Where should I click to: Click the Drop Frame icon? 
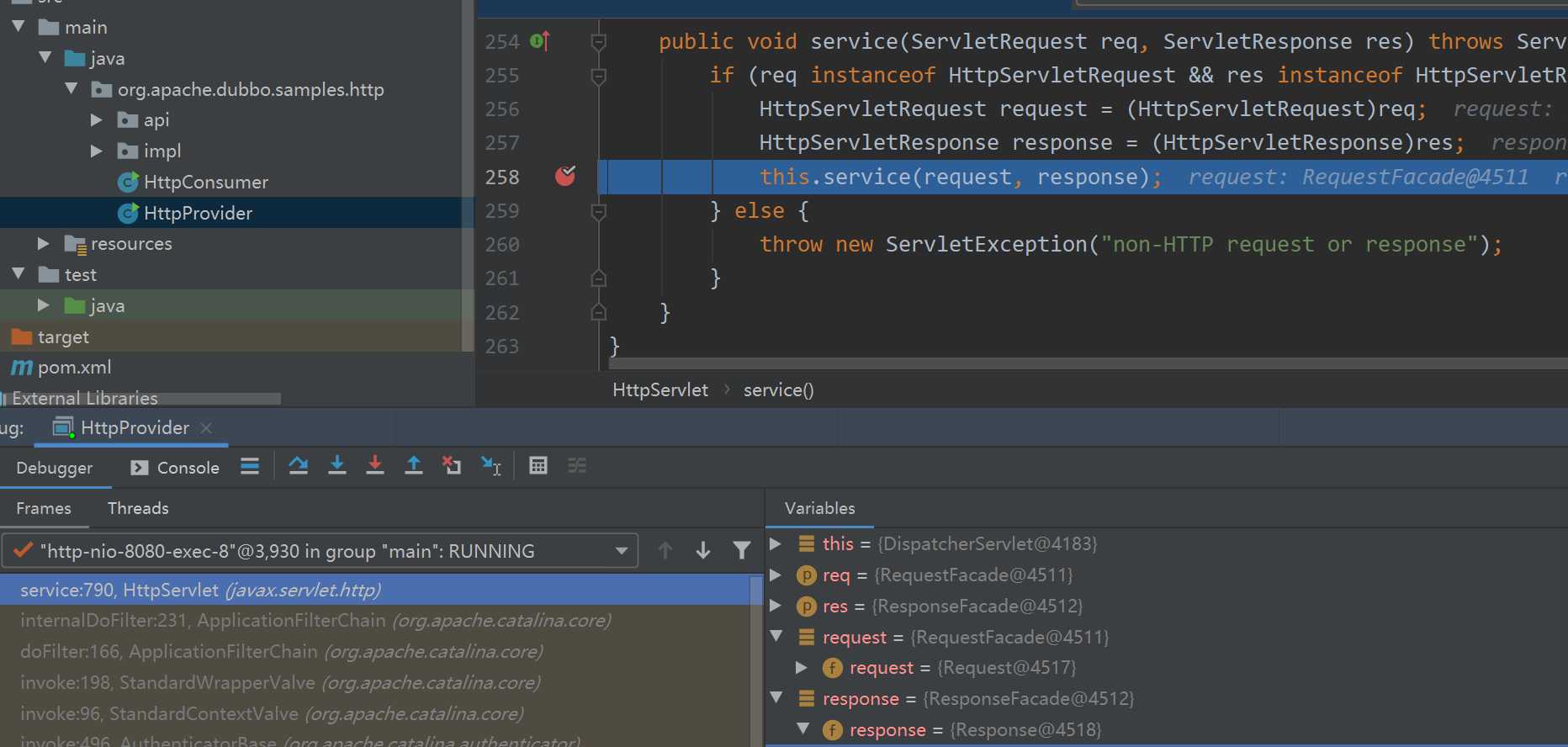(452, 465)
